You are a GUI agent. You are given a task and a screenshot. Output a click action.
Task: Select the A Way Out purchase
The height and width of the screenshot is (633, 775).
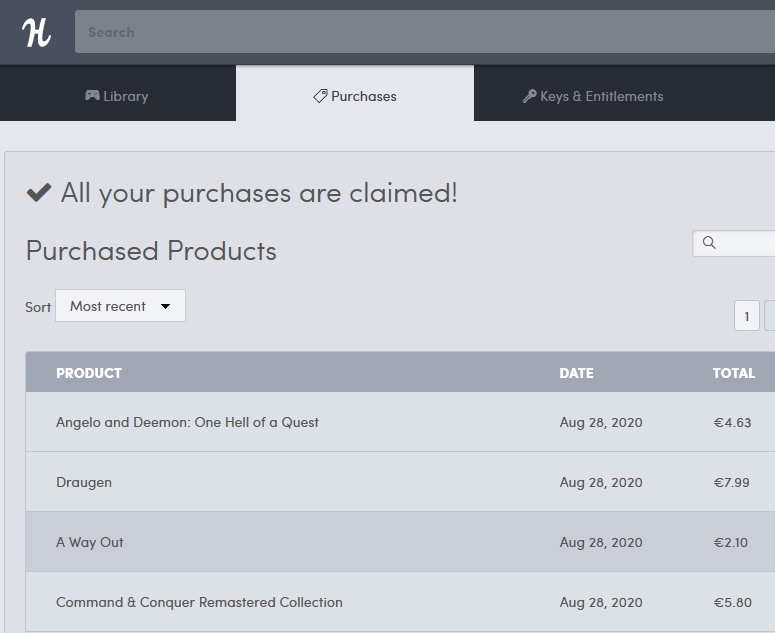pyautogui.click(x=90, y=542)
